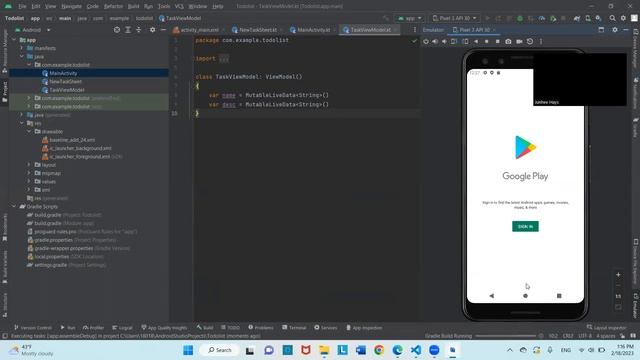Open the app run configuration dropdown
Image resolution: width=640 pixels, height=360 pixels.
click(409, 18)
